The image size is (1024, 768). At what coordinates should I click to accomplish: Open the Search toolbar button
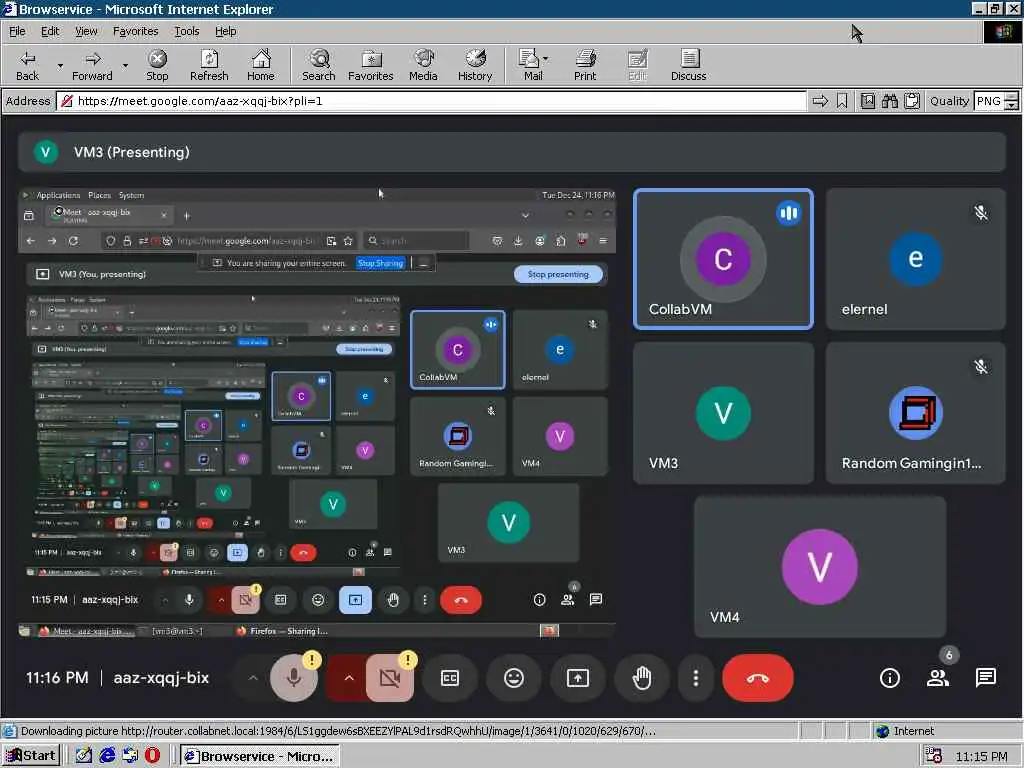319,65
